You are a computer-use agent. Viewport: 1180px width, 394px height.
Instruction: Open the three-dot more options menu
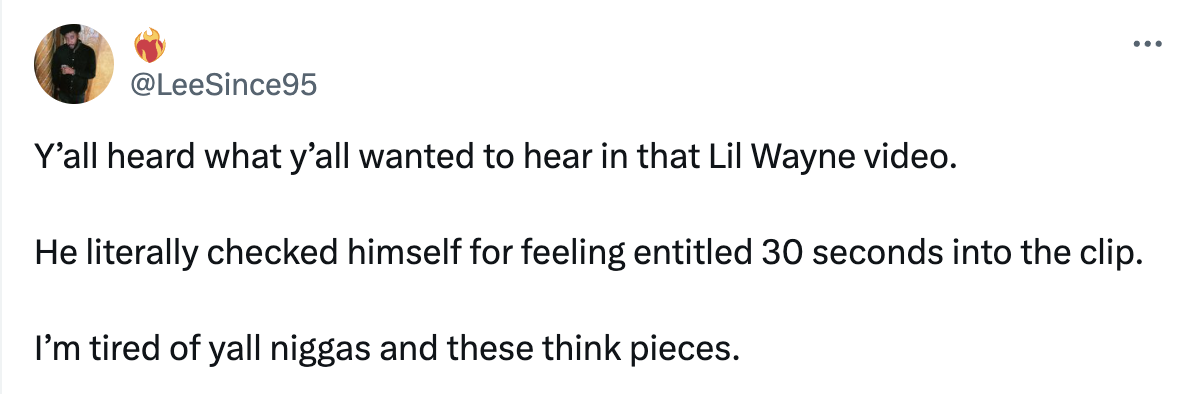tap(1147, 44)
